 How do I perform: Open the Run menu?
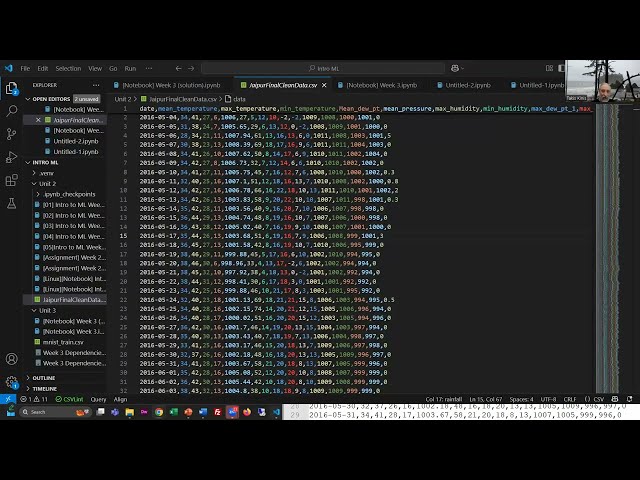click(x=130, y=68)
